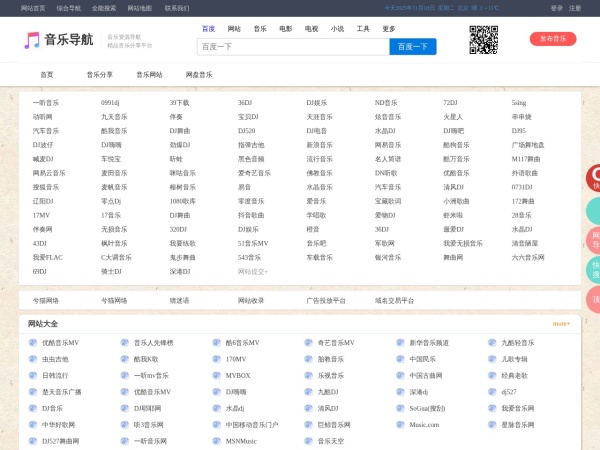Click the globe icon beside 经典老歌

(x=492, y=375)
